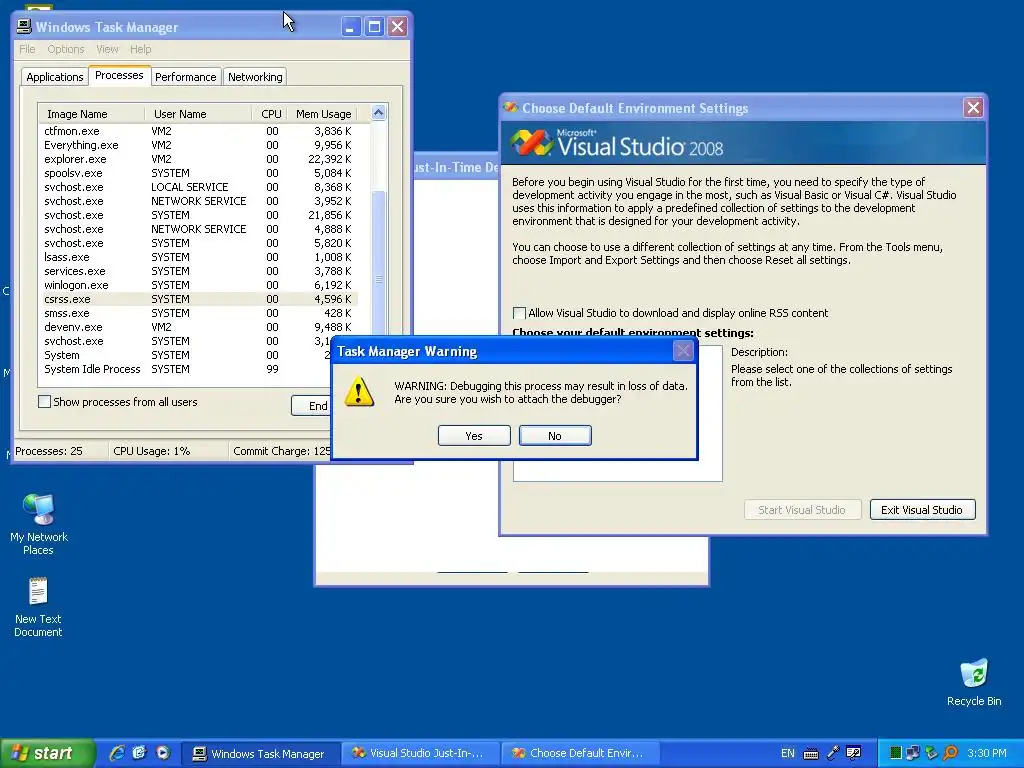Select the ctfmon.exe process row
Image resolution: width=1024 pixels, height=768 pixels.
coord(198,131)
